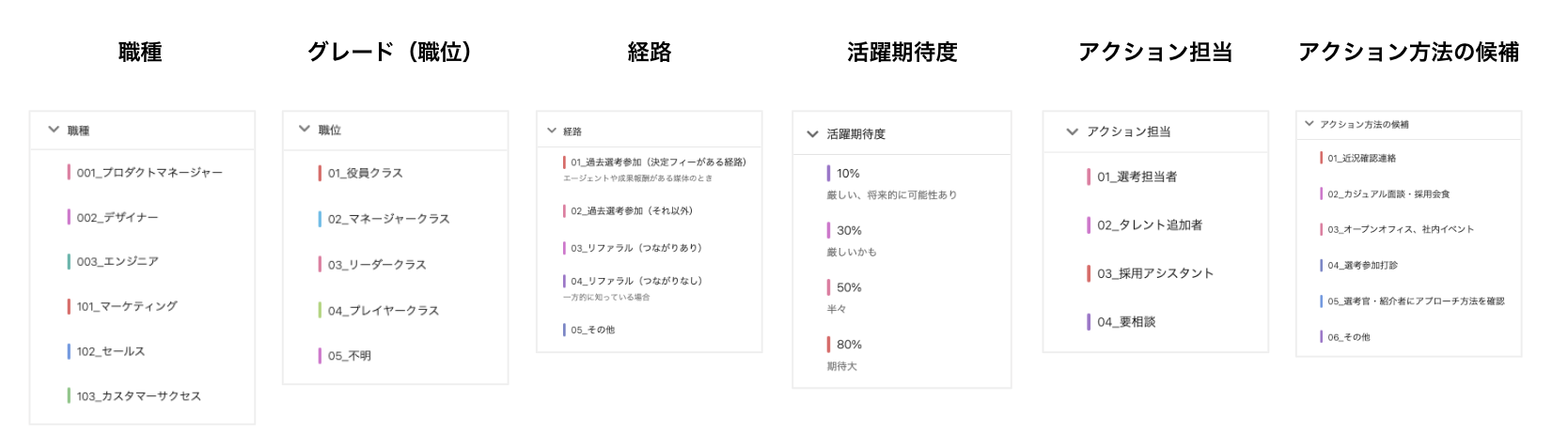The width and height of the screenshot is (1568, 447).
Task: Choose 103_カスタマーサクセス option
Action: (138, 396)
